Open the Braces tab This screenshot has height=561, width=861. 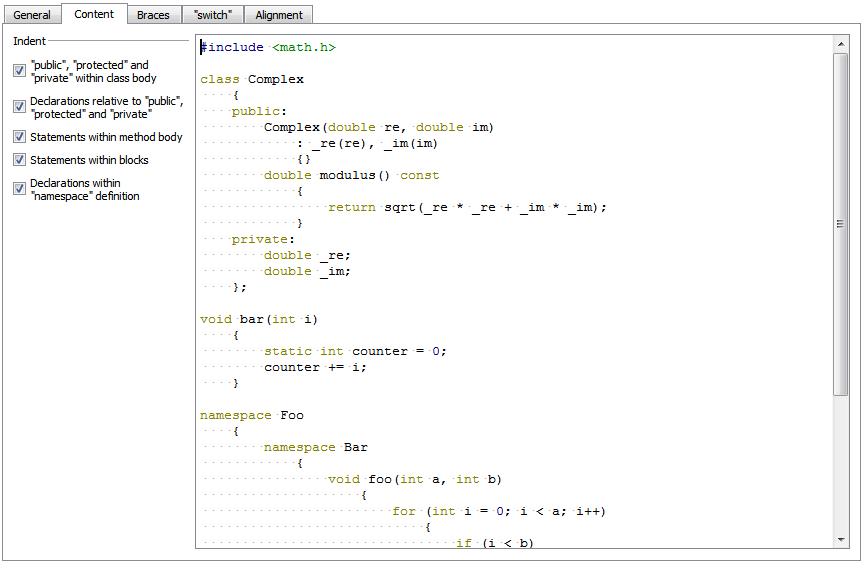pos(153,15)
